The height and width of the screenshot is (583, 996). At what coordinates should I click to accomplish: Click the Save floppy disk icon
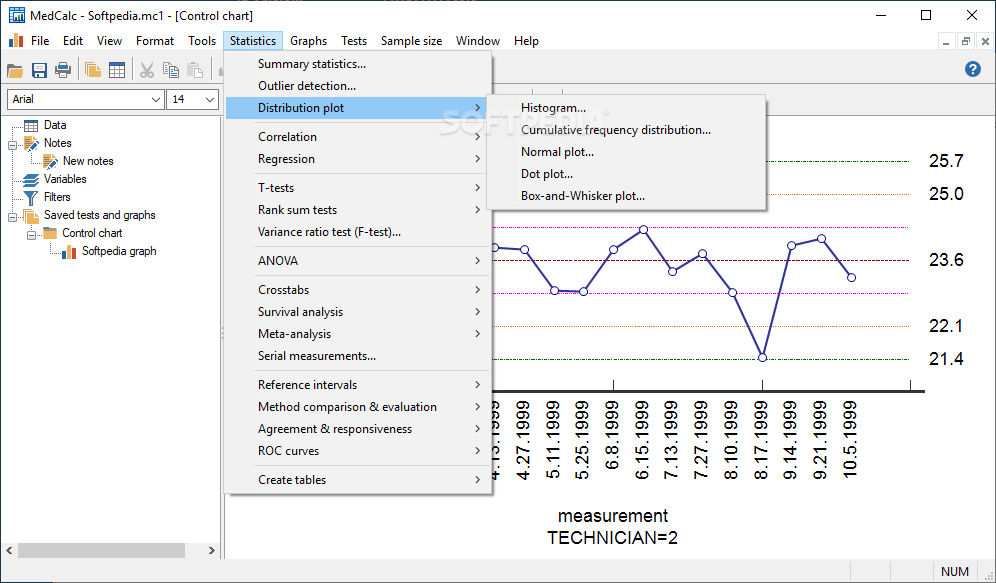point(39,70)
